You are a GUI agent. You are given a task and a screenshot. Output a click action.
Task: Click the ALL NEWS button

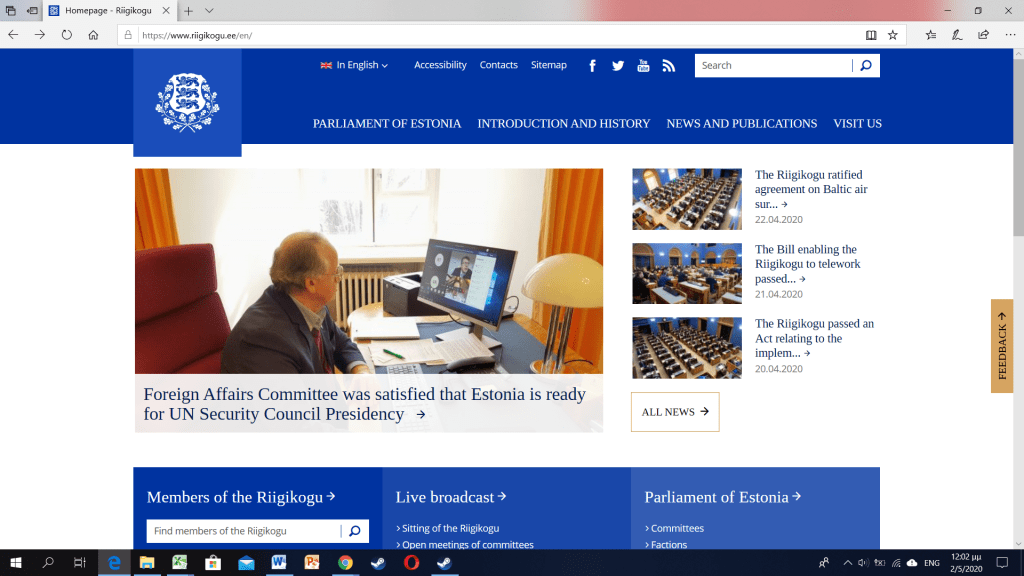point(675,412)
